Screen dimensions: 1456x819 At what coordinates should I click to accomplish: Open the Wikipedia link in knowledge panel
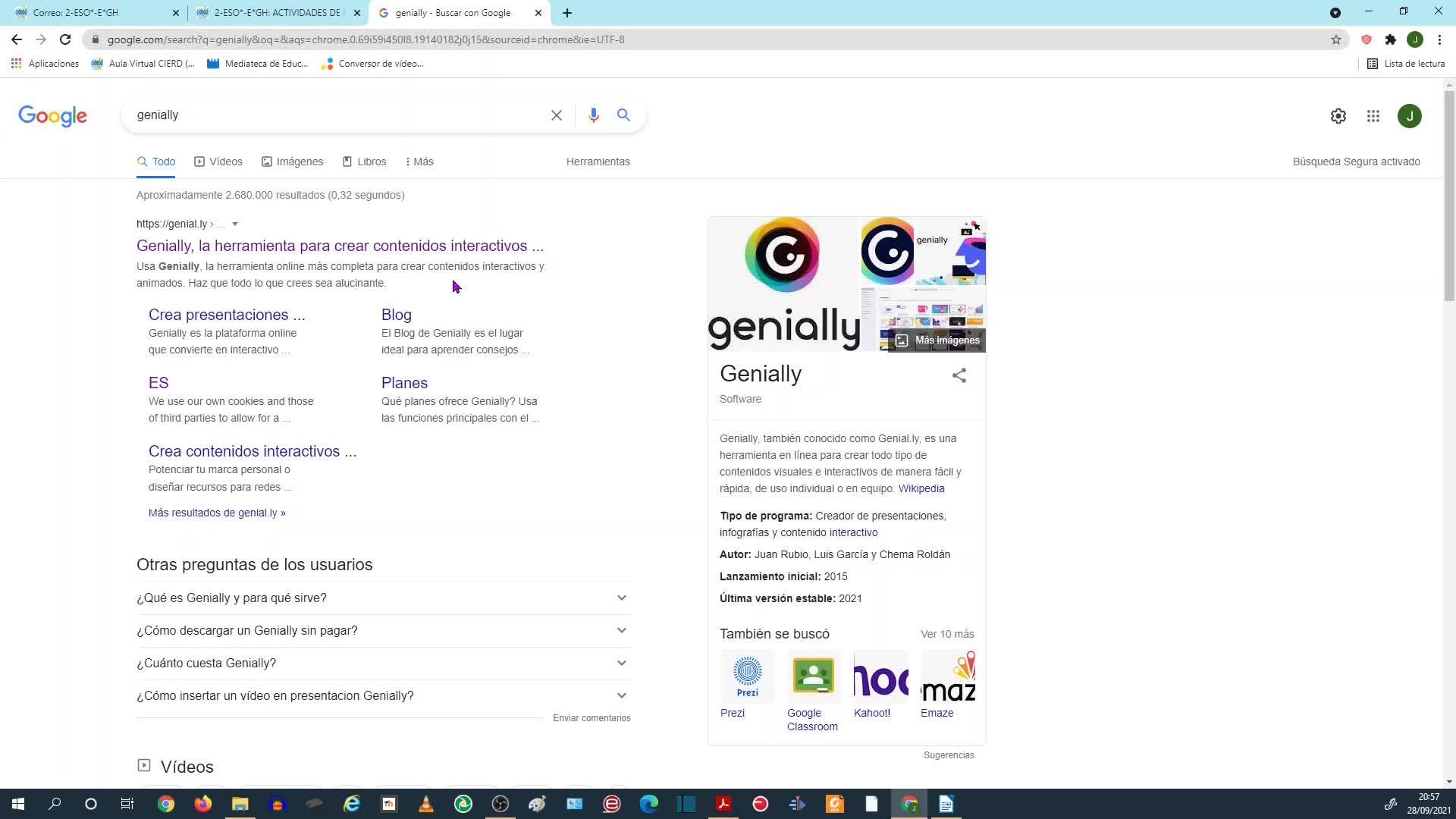click(921, 489)
